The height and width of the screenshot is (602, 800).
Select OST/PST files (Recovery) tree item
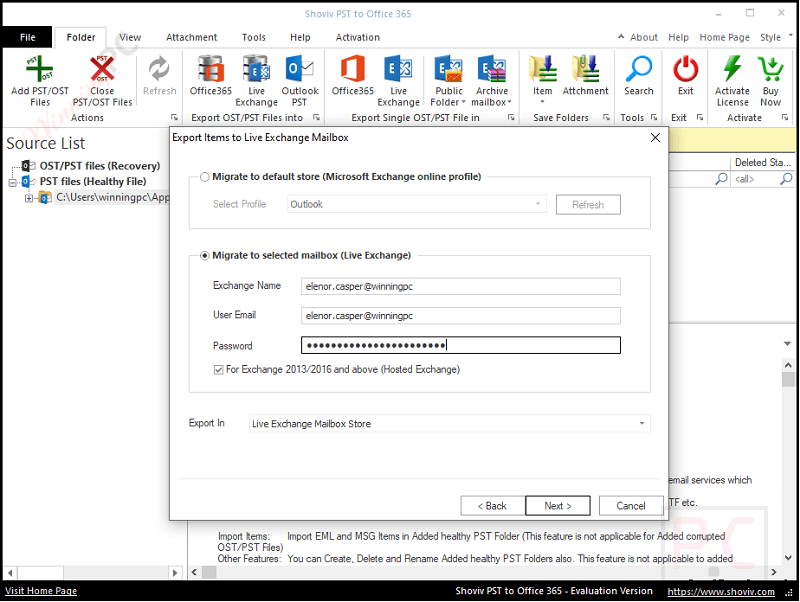[x=99, y=166]
